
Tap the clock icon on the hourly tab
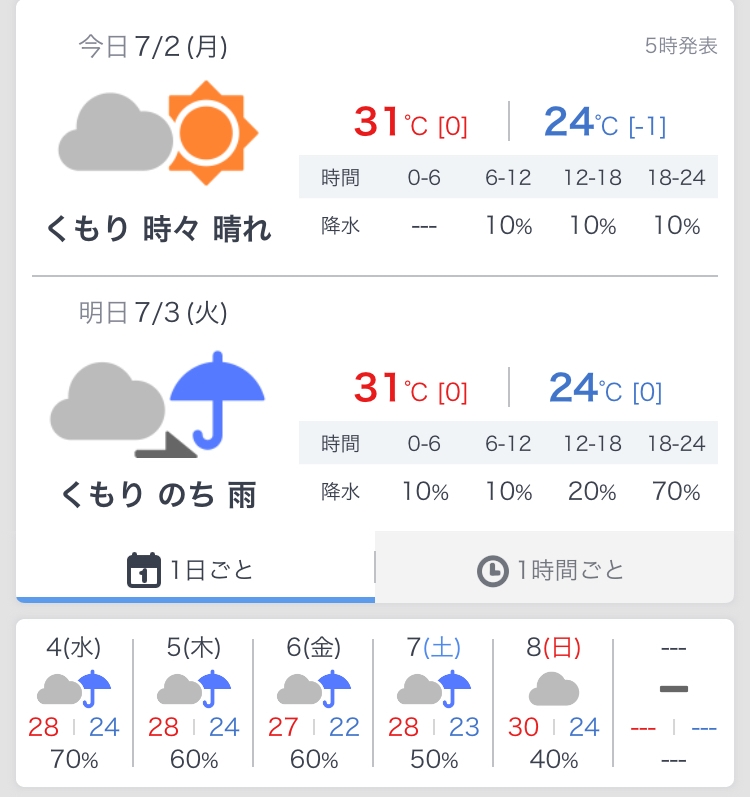pos(492,571)
